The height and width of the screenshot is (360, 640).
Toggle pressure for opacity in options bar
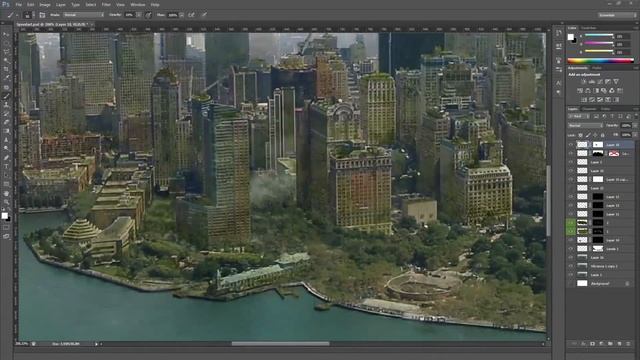coord(148,15)
